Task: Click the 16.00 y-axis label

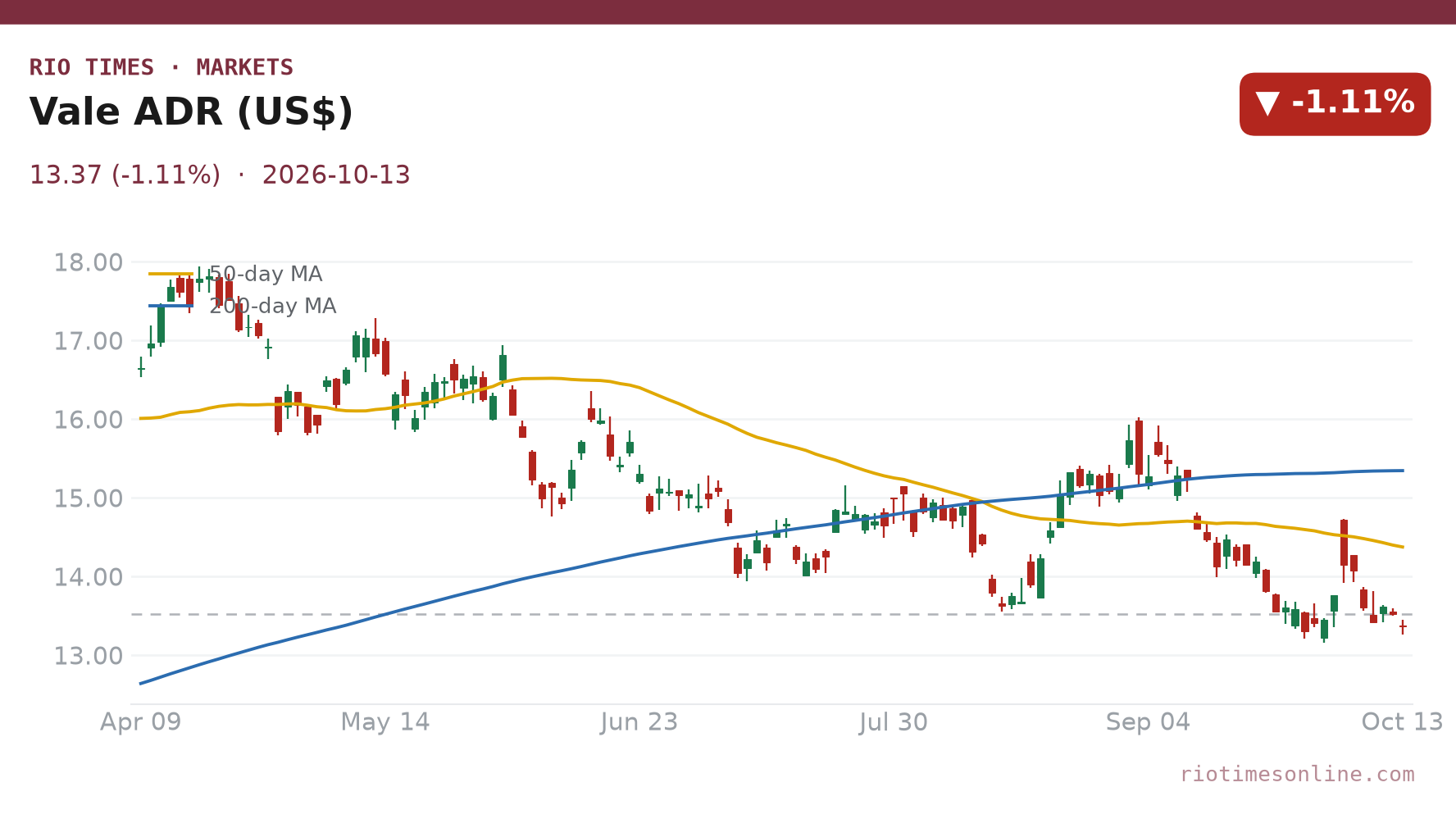Action: click(89, 420)
